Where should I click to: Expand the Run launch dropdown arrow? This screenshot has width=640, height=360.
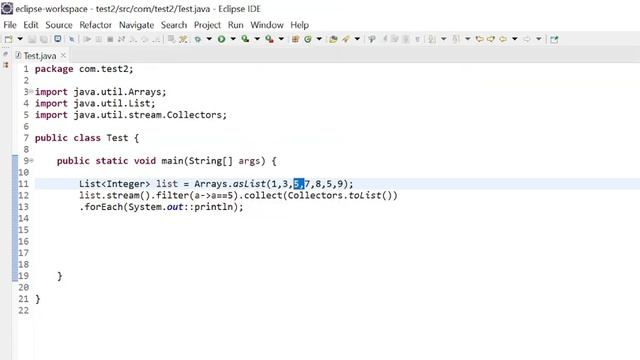tap(233, 39)
